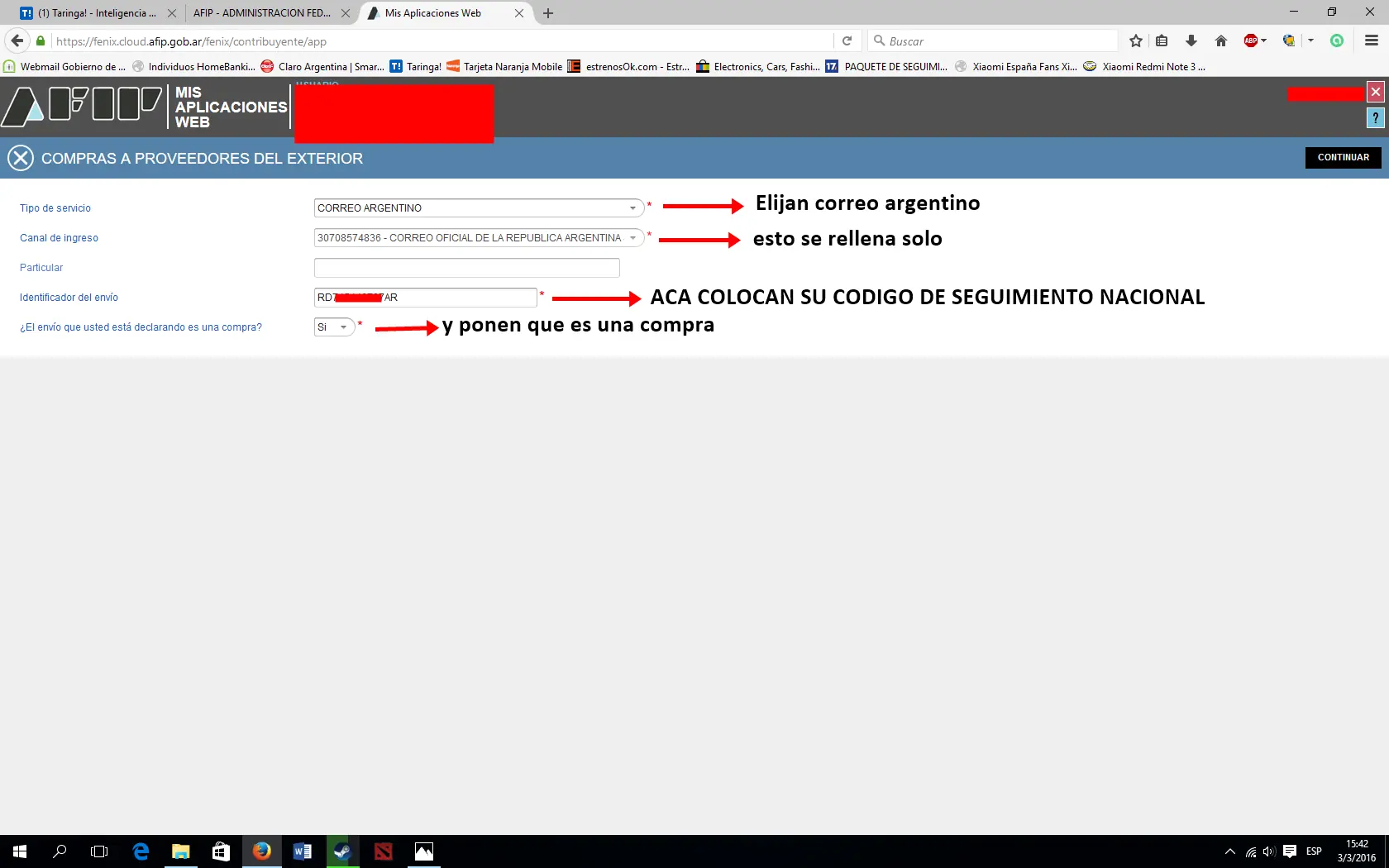Click the AFIP logo

tap(83, 107)
